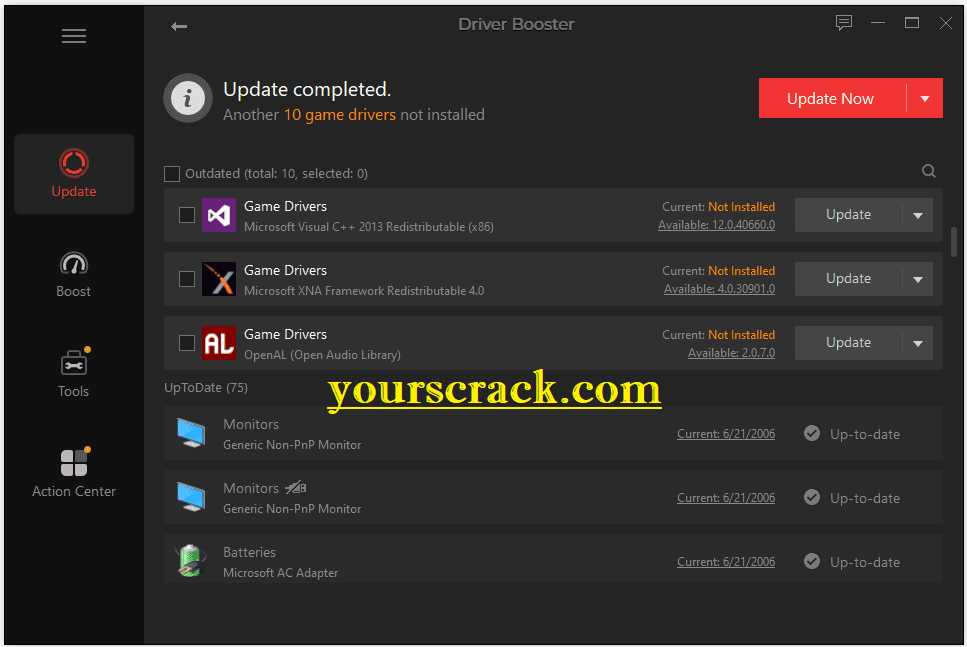The image size is (967, 647).
Task: Expand the Update Now dropdown arrow
Action: tap(924, 99)
